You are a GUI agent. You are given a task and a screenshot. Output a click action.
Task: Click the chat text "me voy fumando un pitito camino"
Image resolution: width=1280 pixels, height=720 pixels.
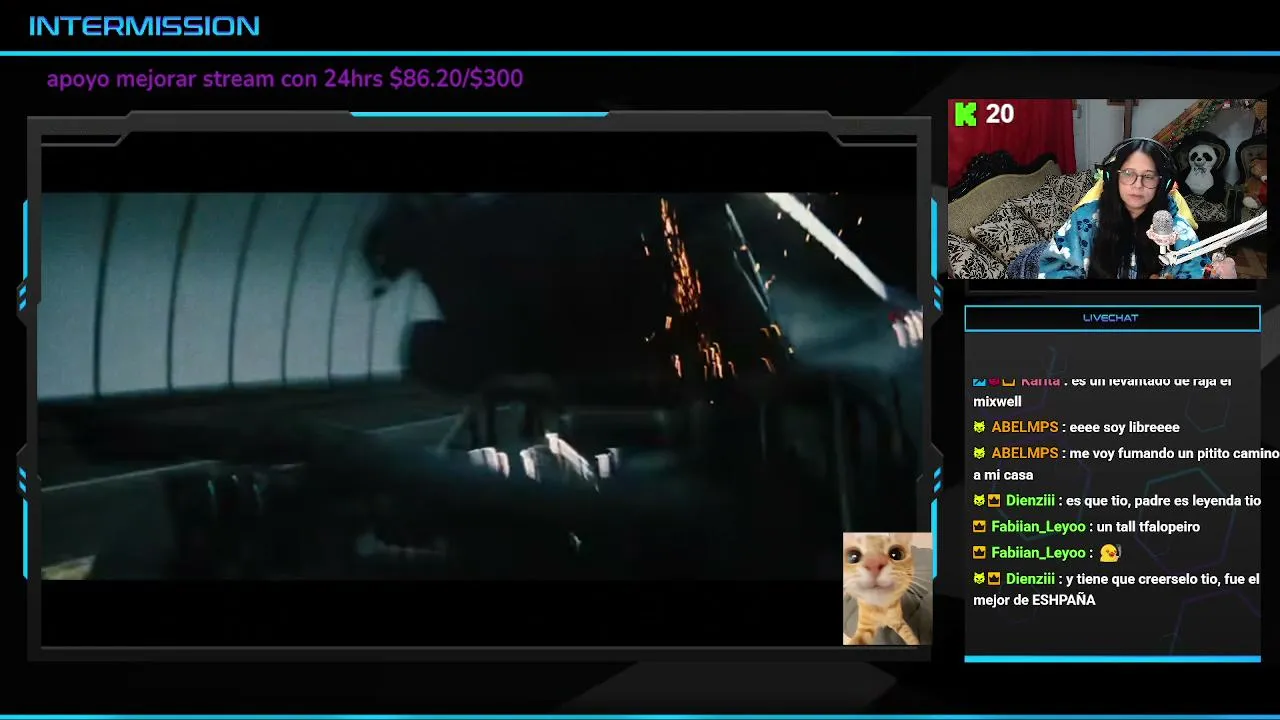click(1174, 453)
